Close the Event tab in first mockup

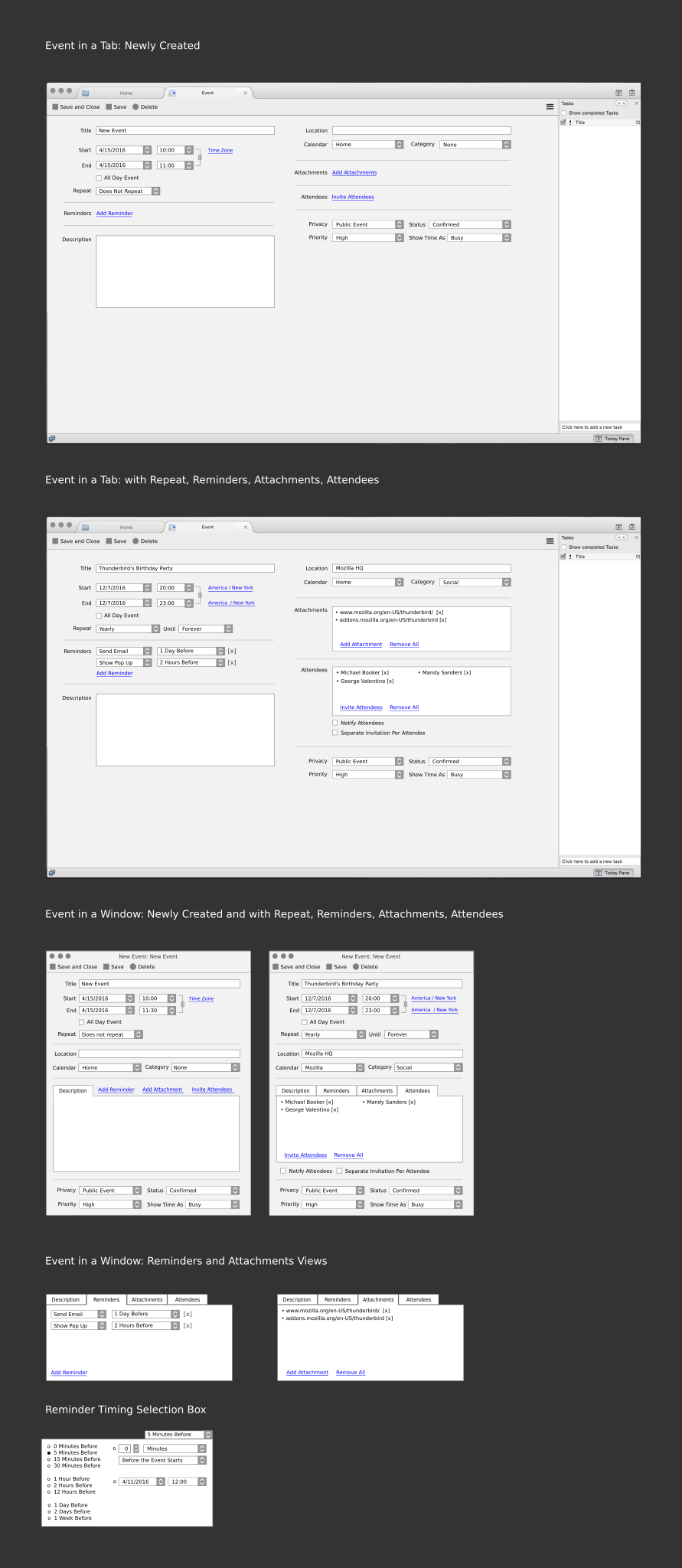pos(246,93)
